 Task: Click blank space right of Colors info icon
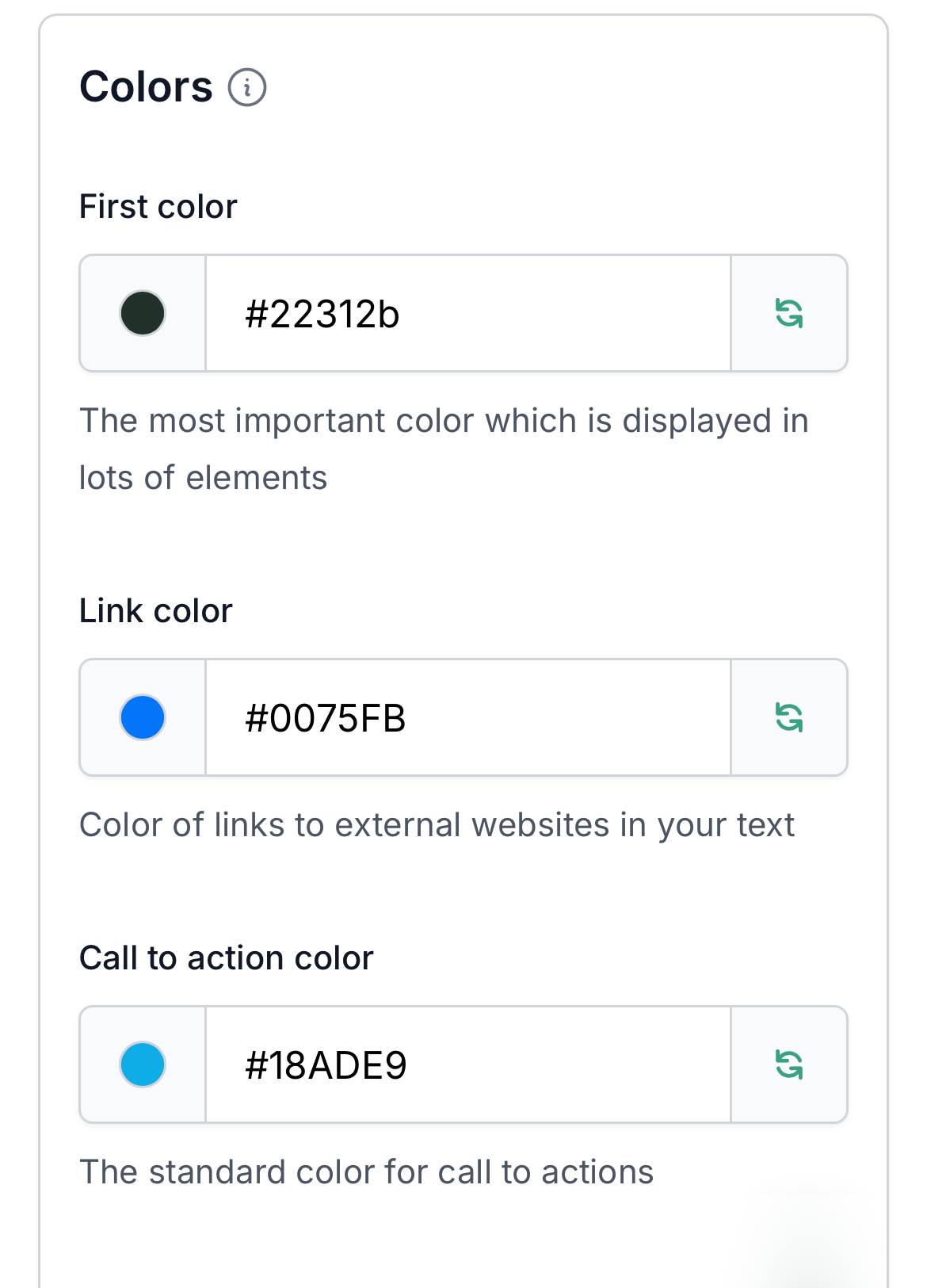[555, 87]
